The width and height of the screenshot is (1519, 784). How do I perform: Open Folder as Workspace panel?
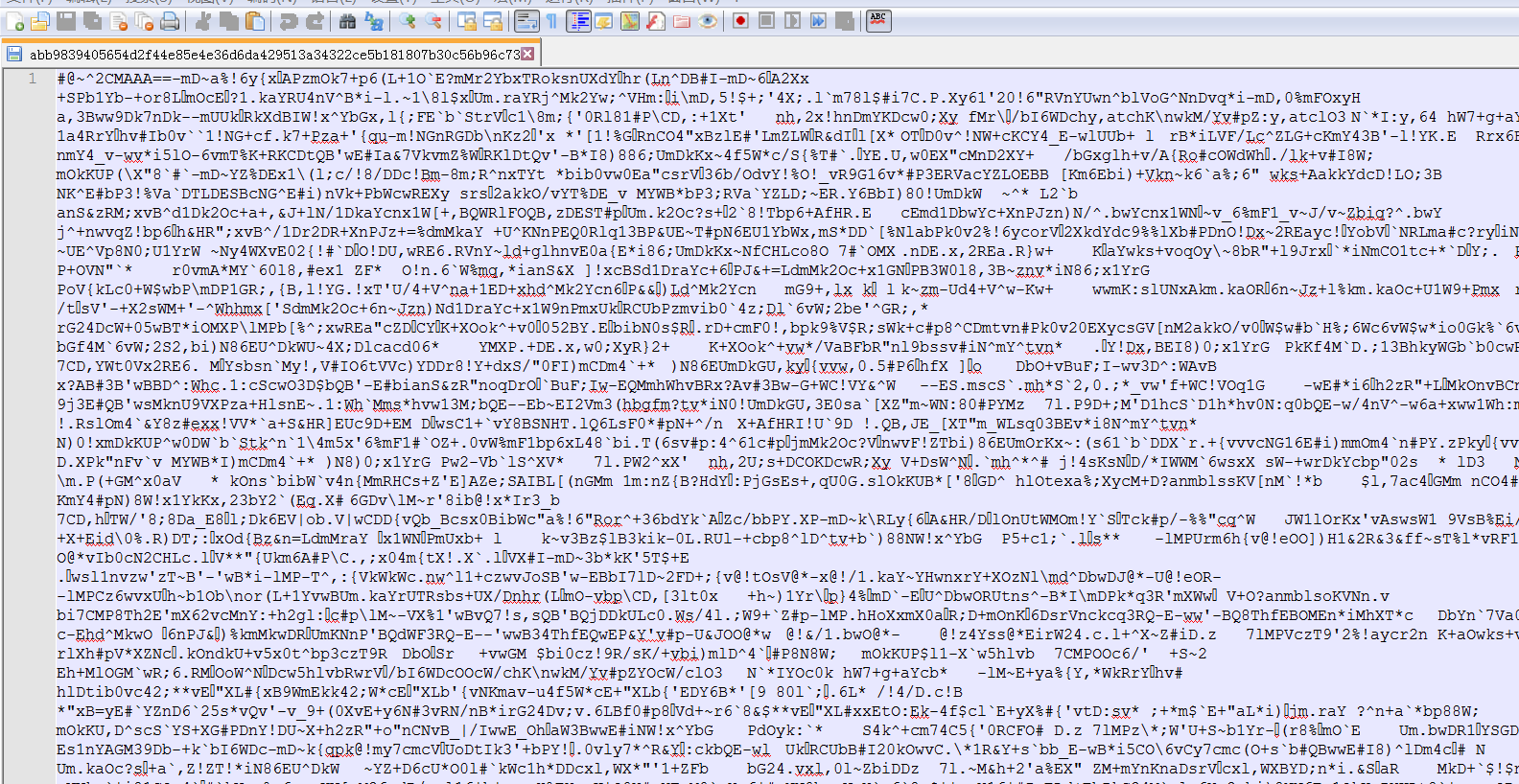682,21
